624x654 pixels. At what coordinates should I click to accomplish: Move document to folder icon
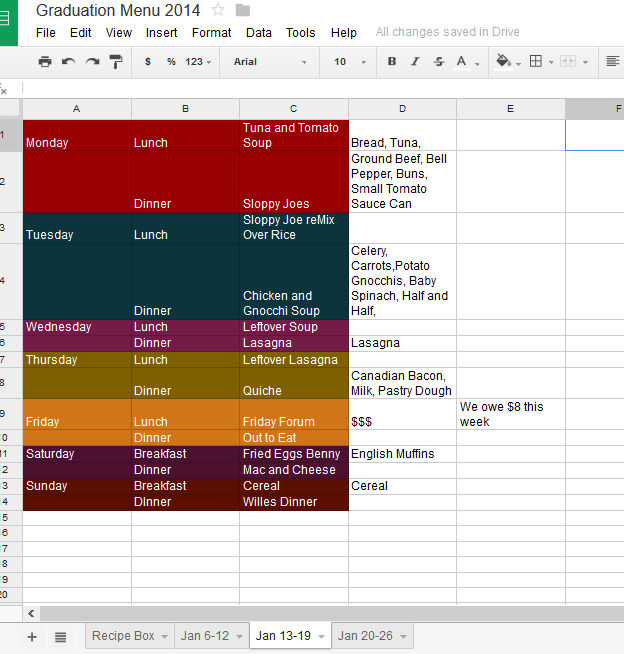pos(243,10)
